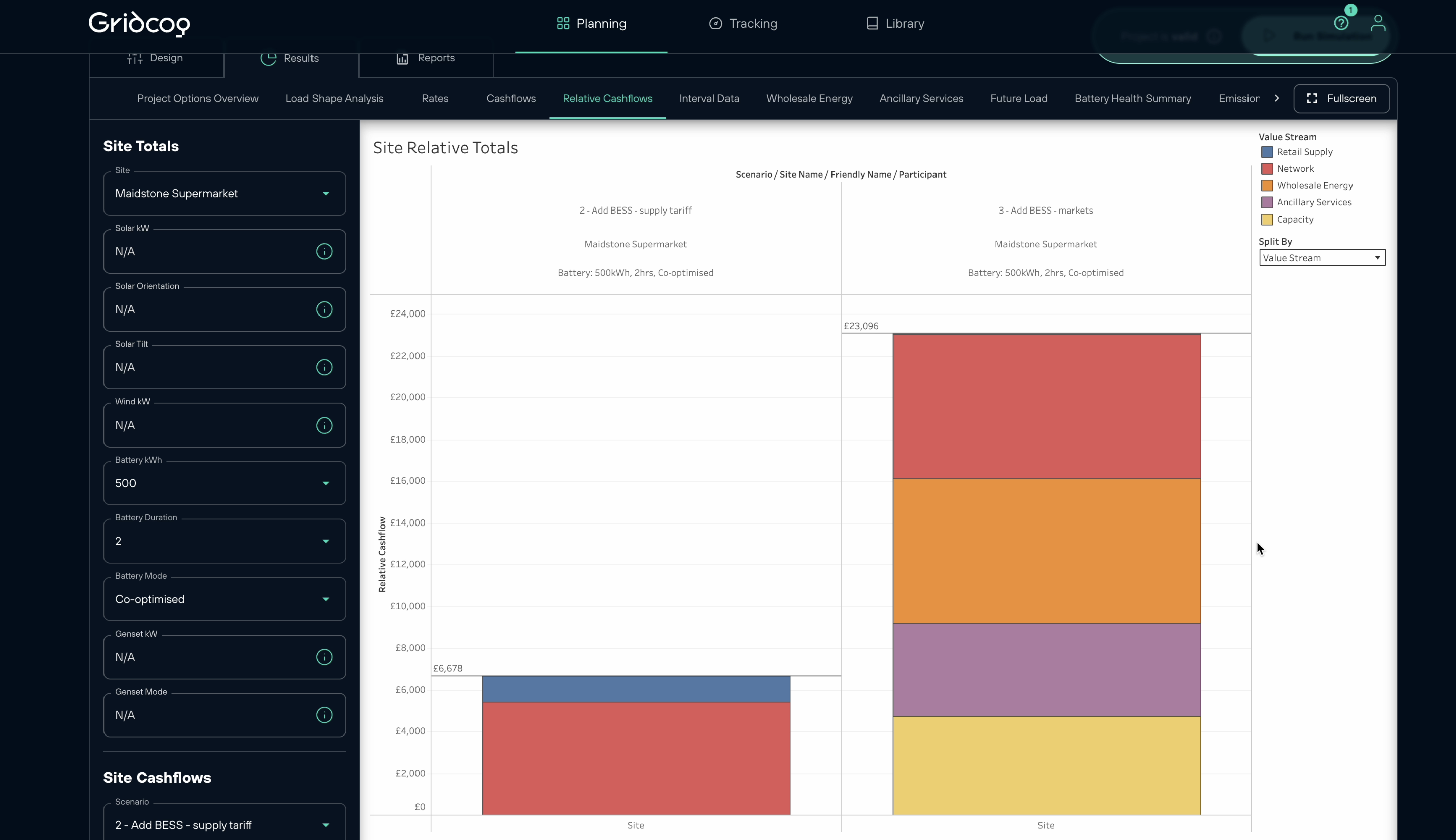
Task: Click the Fullscreen button
Action: click(1341, 98)
